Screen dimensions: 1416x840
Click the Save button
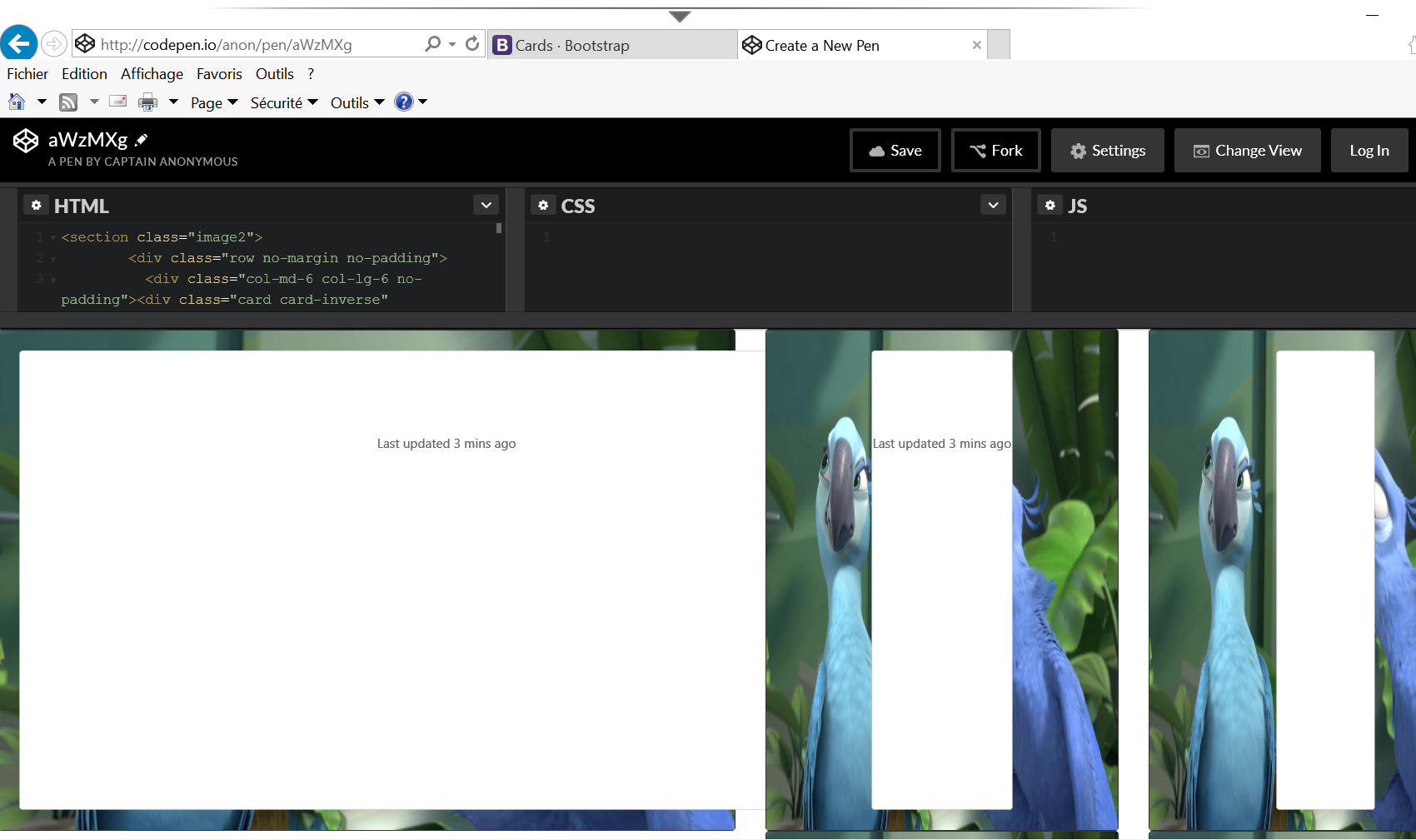point(895,151)
